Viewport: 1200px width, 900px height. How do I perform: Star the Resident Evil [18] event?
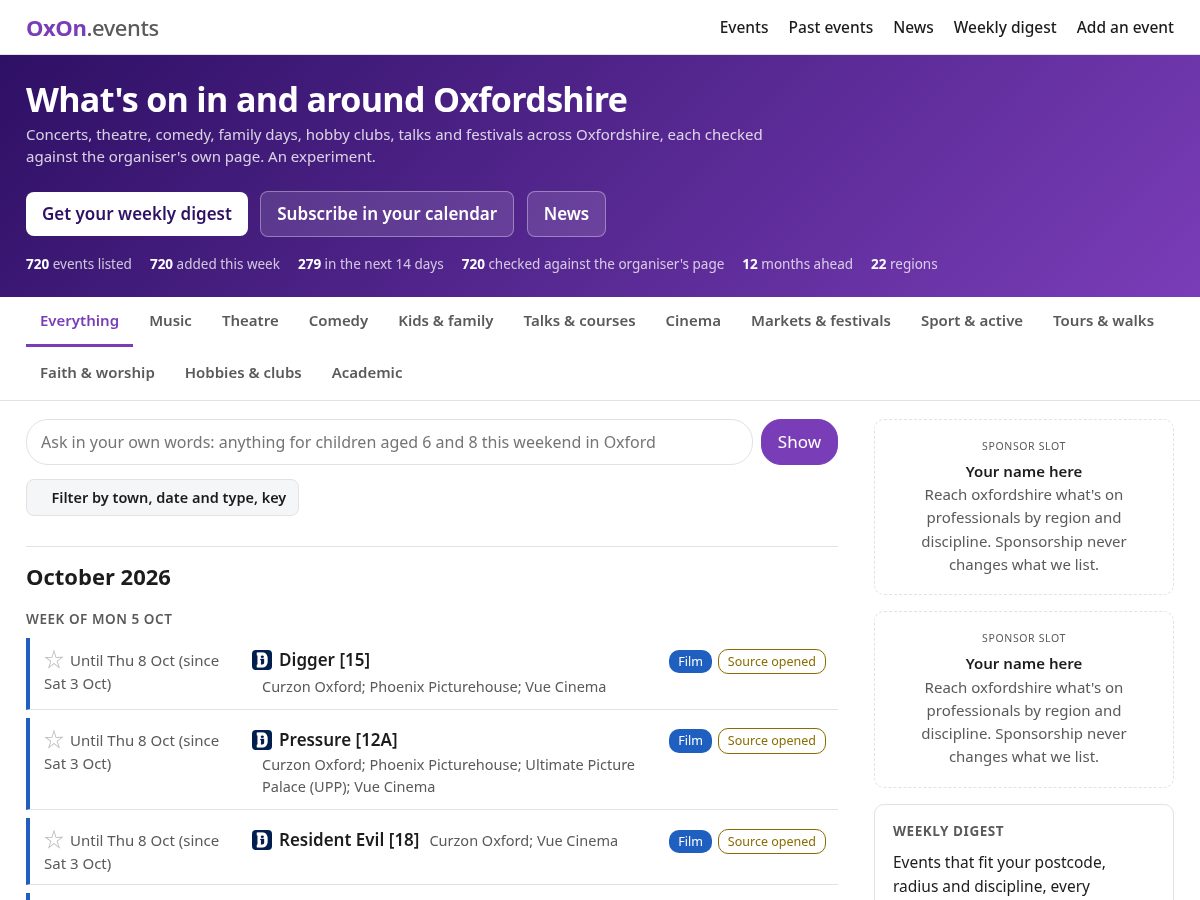pyautogui.click(x=54, y=840)
